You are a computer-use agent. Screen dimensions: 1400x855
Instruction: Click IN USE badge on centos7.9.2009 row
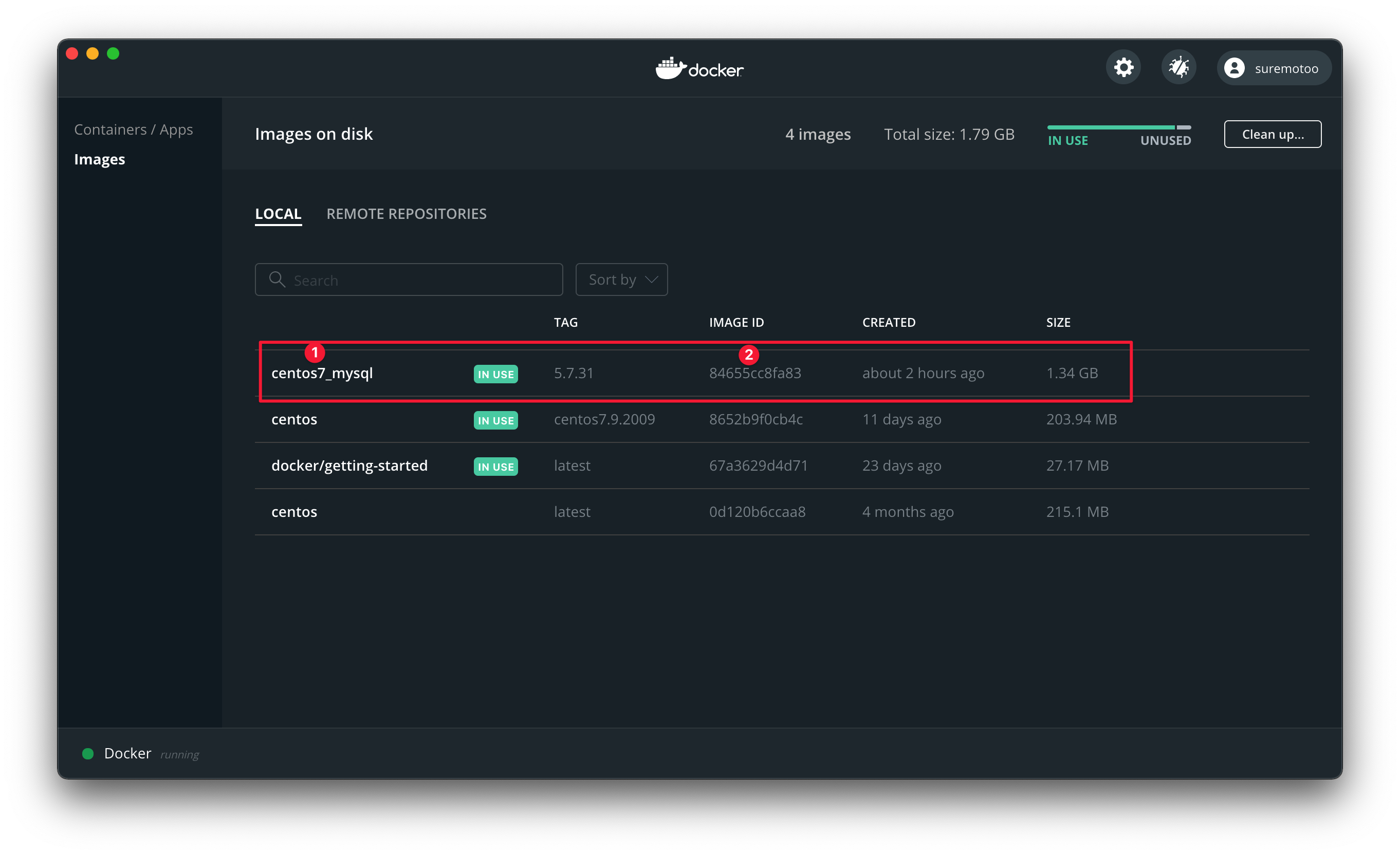[x=495, y=420]
